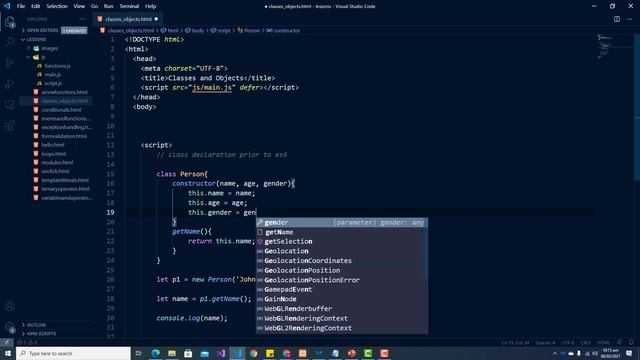
Task: Open loops.html in the explorer
Action: (x=53, y=154)
